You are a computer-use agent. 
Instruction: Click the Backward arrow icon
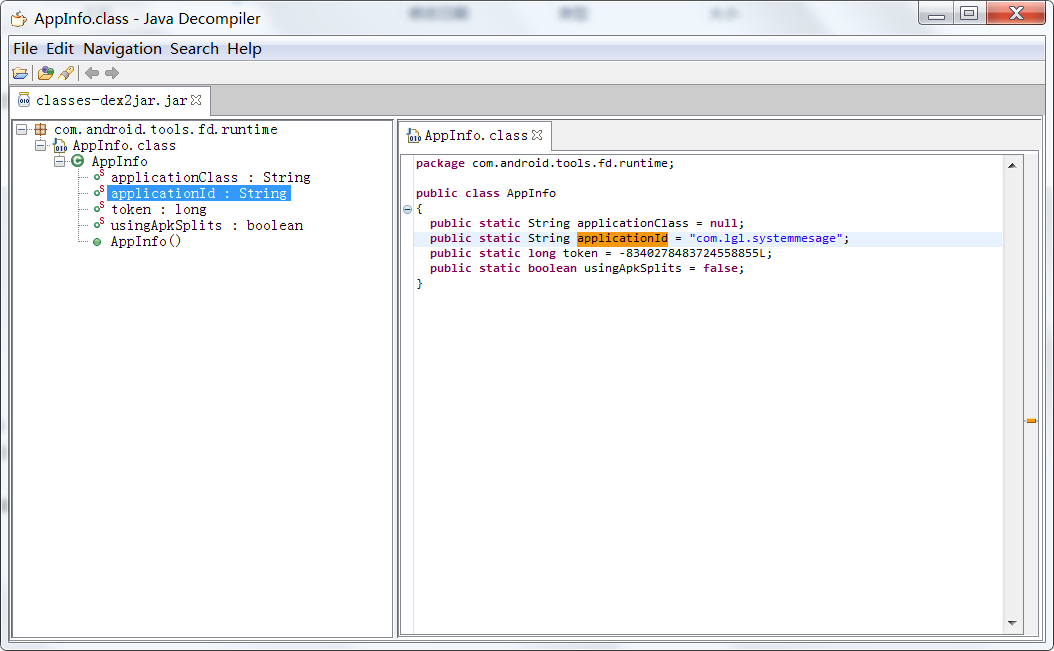[x=92, y=73]
